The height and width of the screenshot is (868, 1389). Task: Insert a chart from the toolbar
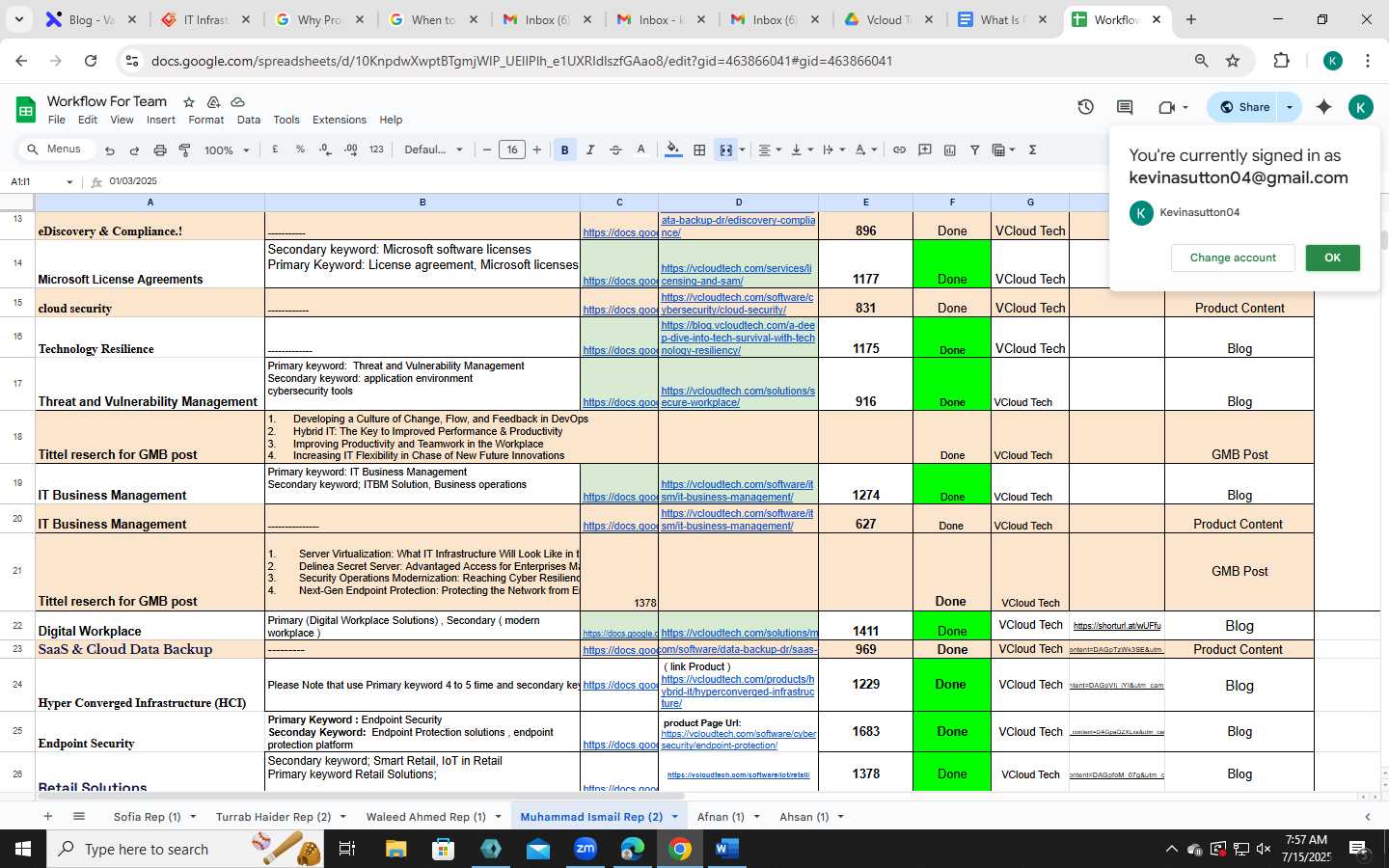click(x=949, y=149)
